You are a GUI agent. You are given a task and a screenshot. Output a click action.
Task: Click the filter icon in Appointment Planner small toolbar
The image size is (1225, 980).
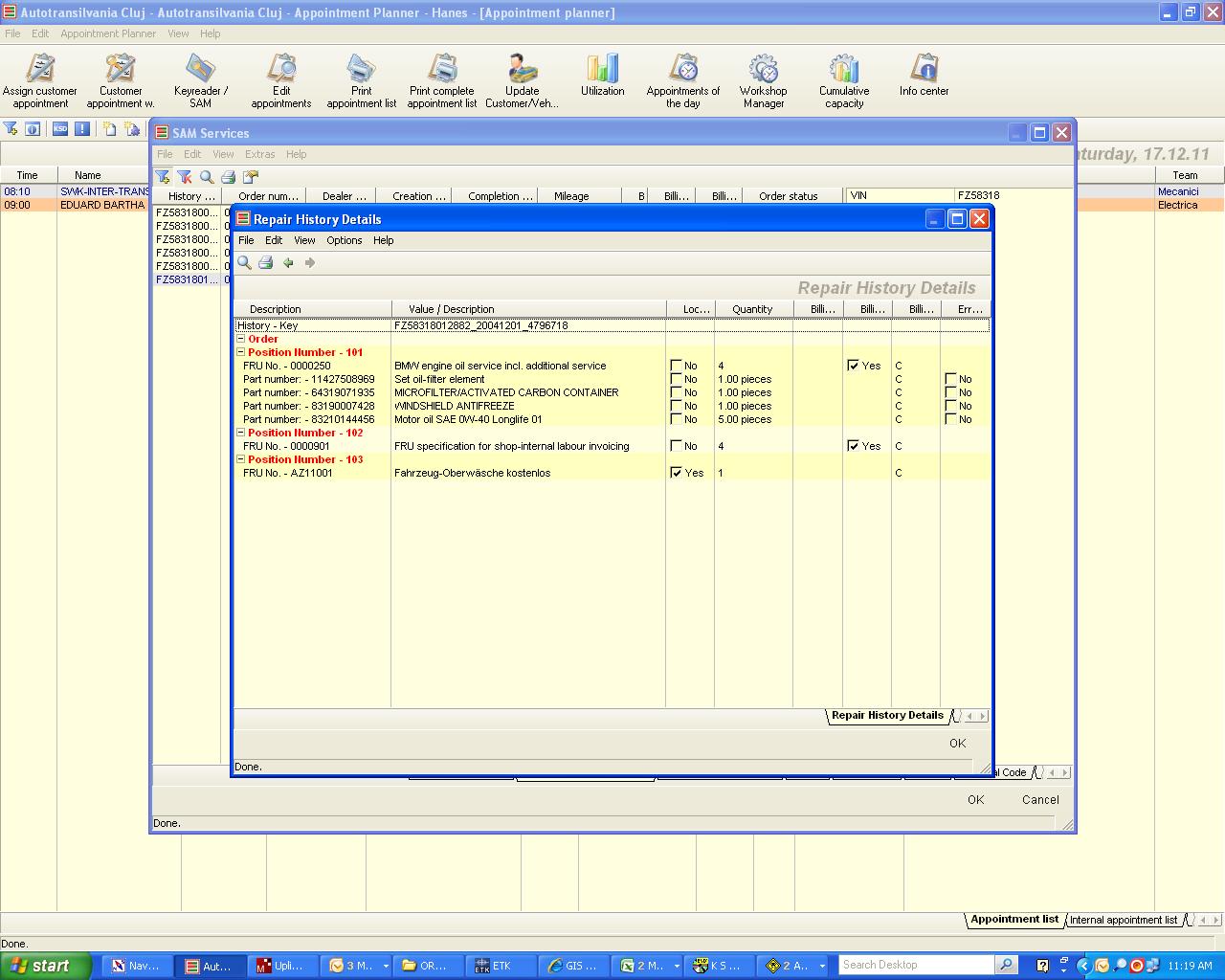coord(11,128)
